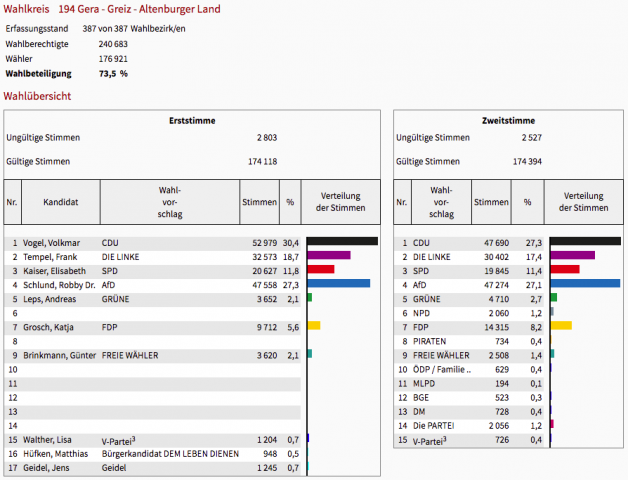Click black CDU bar in Erststimme chart
The image size is (628, 480).
[342, 241]
